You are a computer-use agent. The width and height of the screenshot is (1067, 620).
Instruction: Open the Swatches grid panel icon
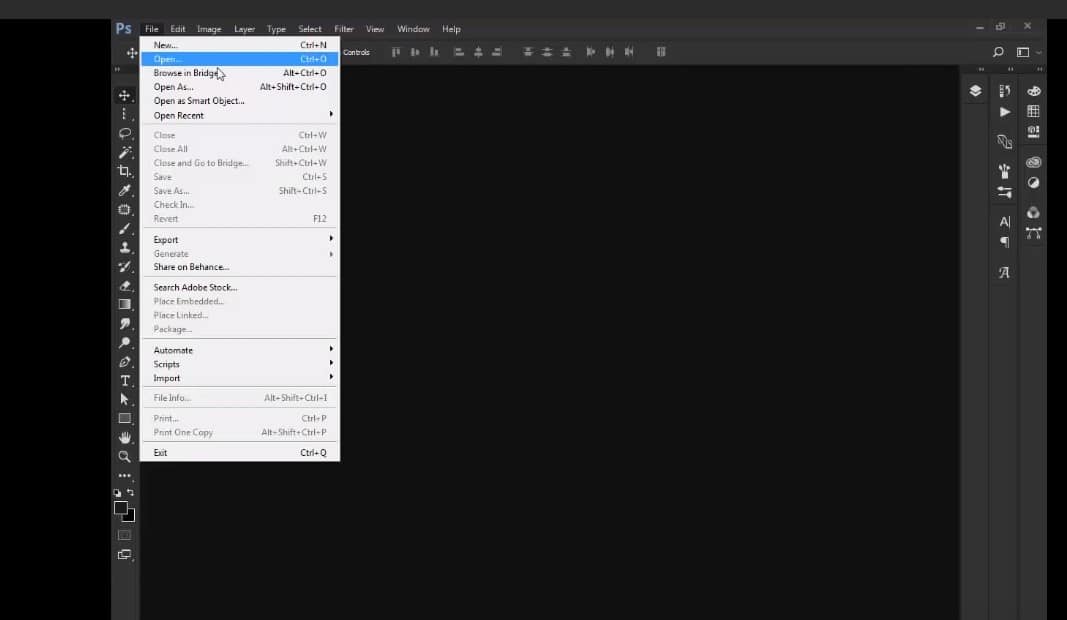[1034, 111]
